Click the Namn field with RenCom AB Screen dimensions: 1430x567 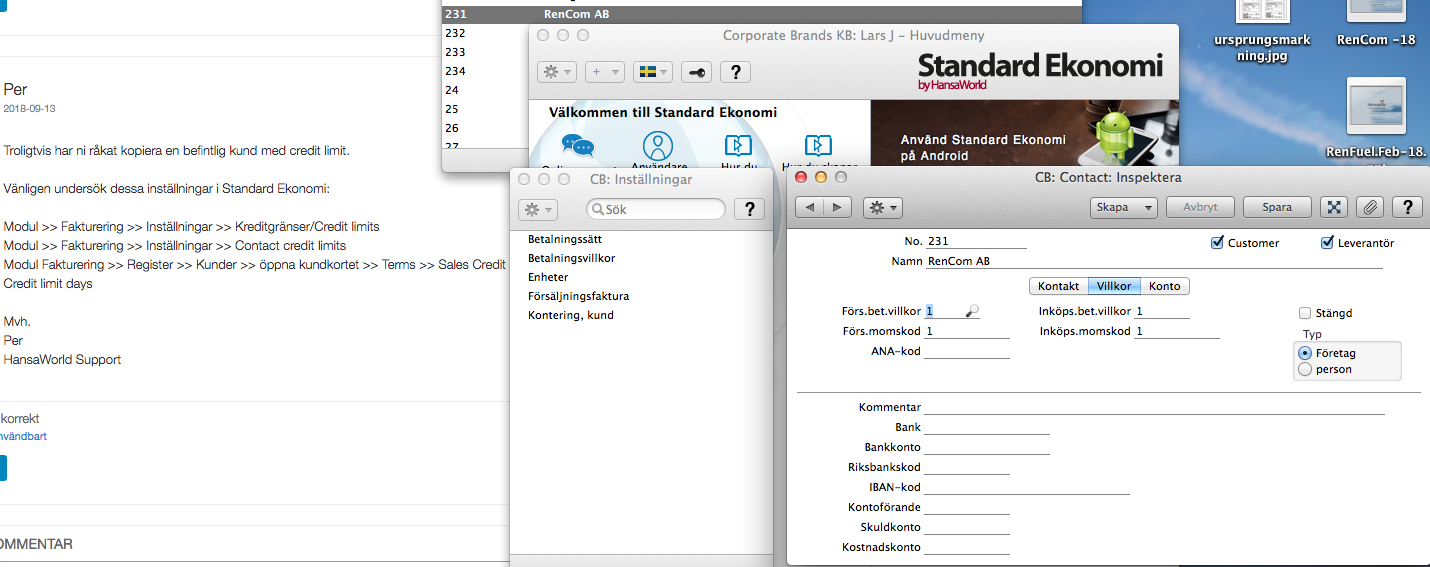(1154, 261)
